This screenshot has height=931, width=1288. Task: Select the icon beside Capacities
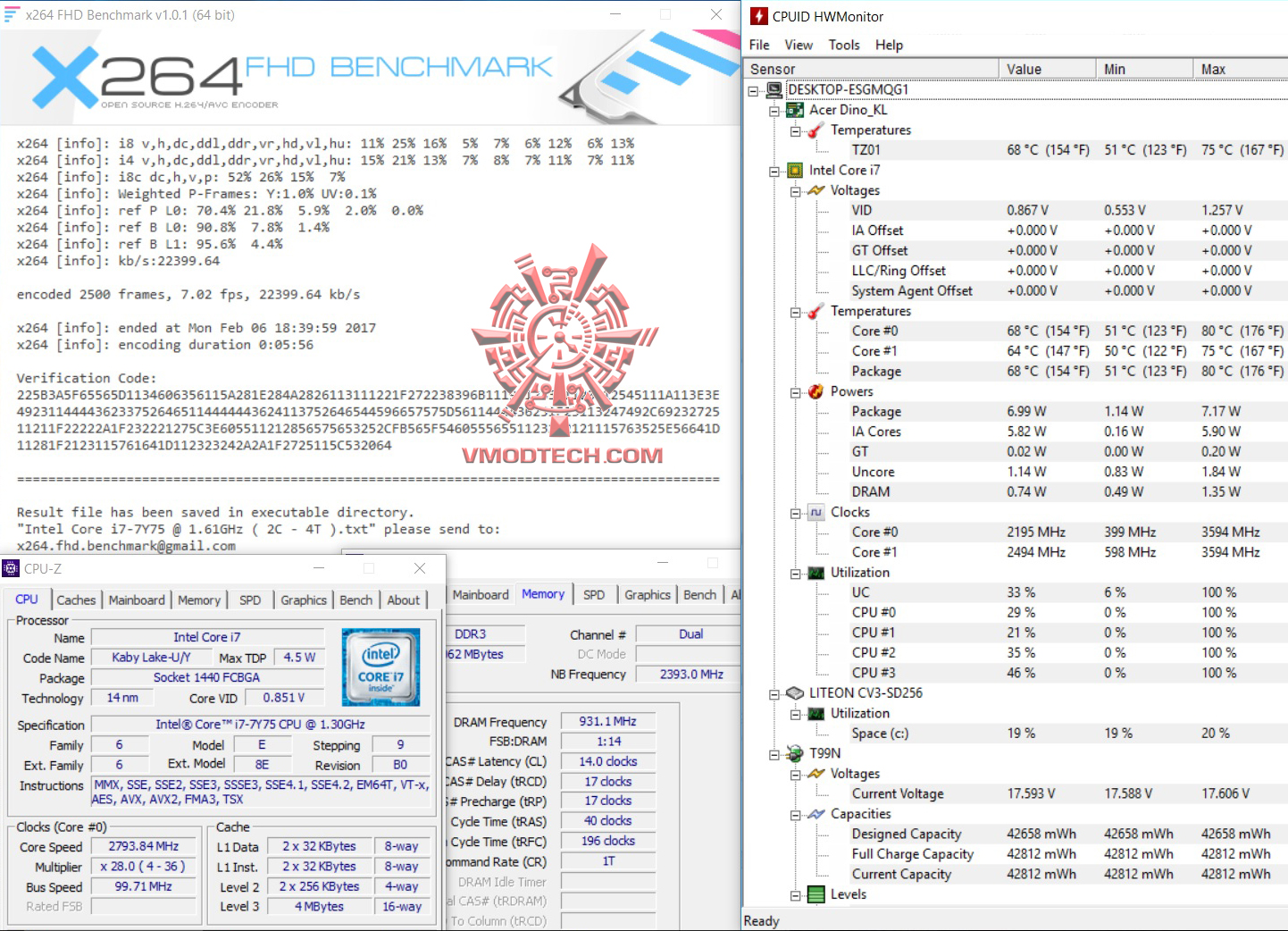tap(815, 814)
